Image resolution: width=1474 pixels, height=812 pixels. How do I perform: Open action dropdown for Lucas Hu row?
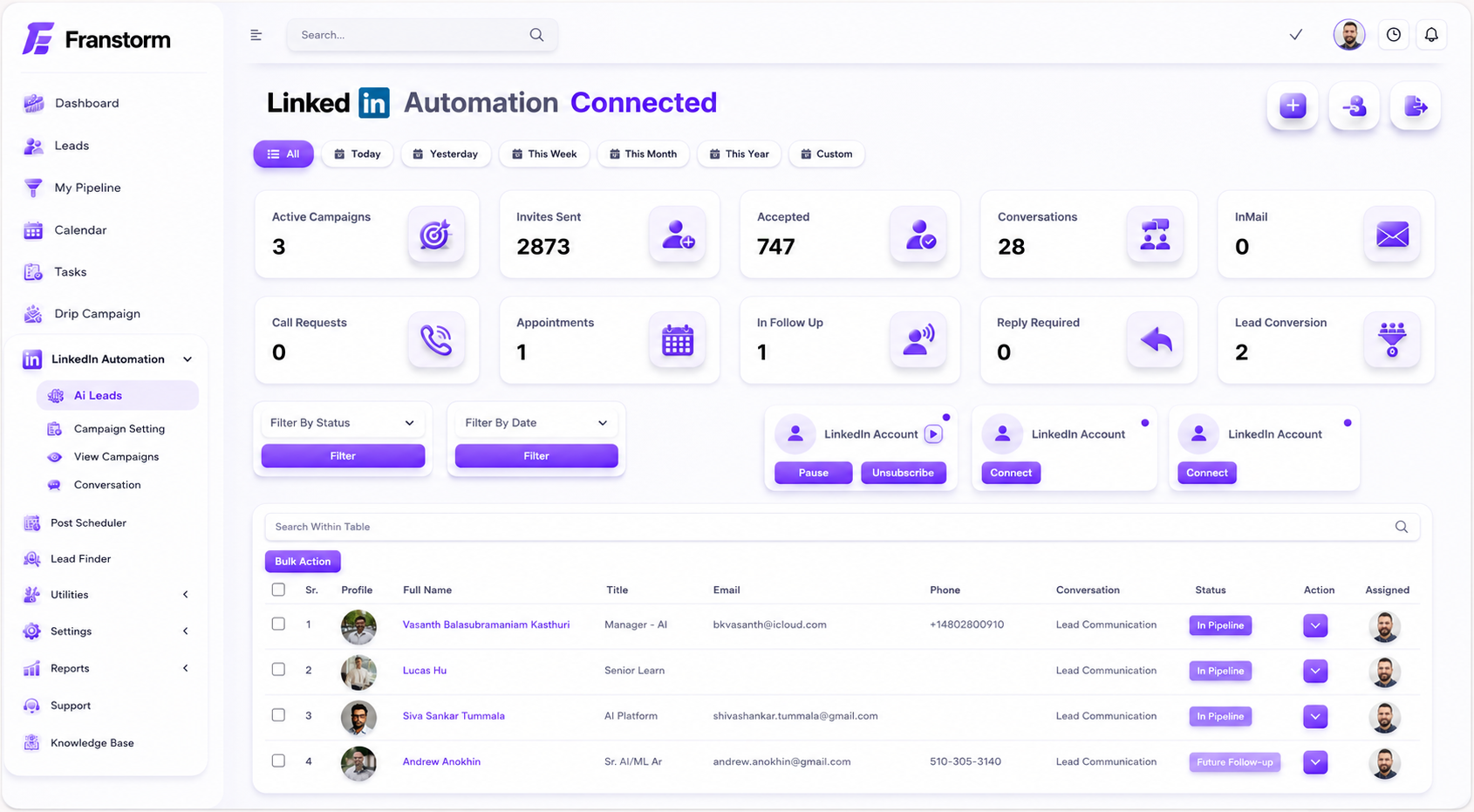click(x=1315, y=671)
